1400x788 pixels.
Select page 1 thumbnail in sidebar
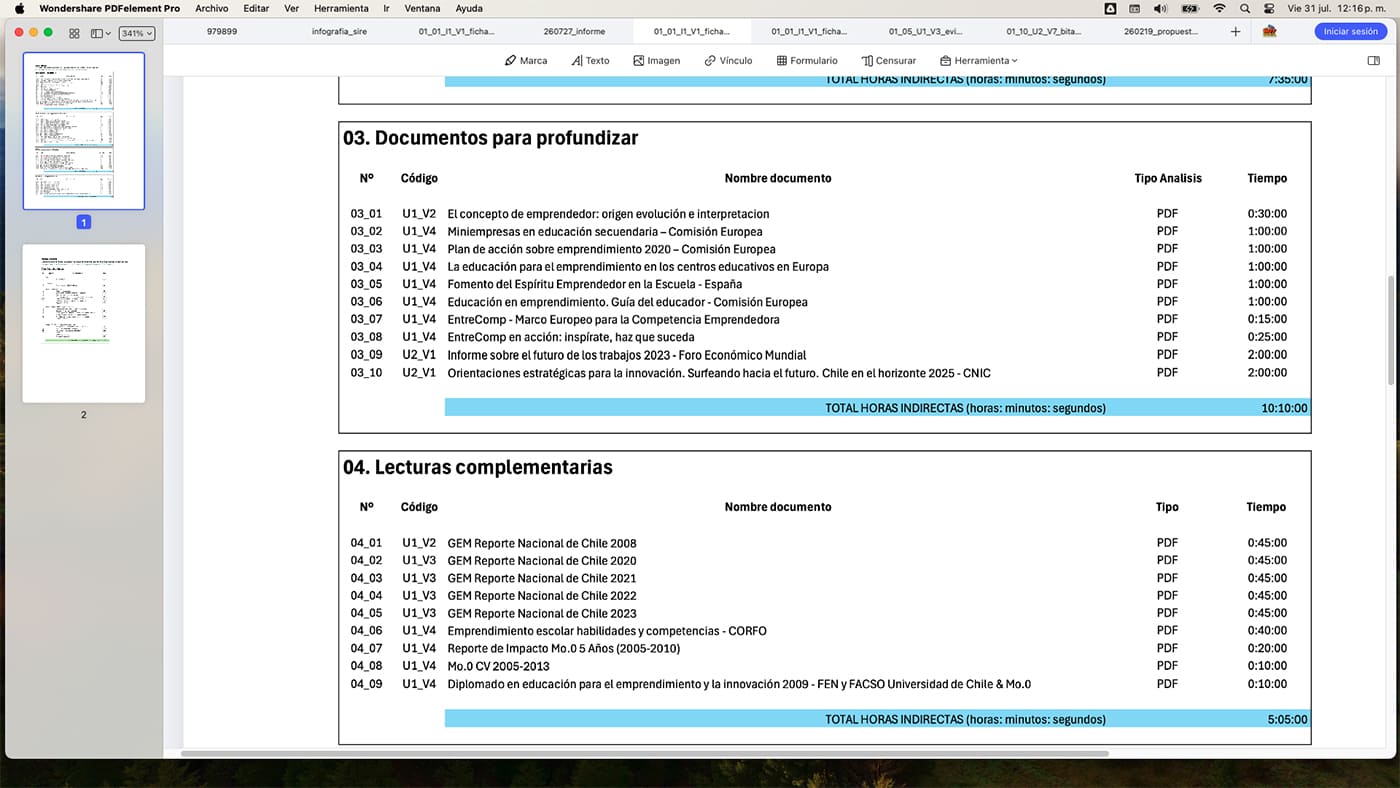click(x=84, y=131)
